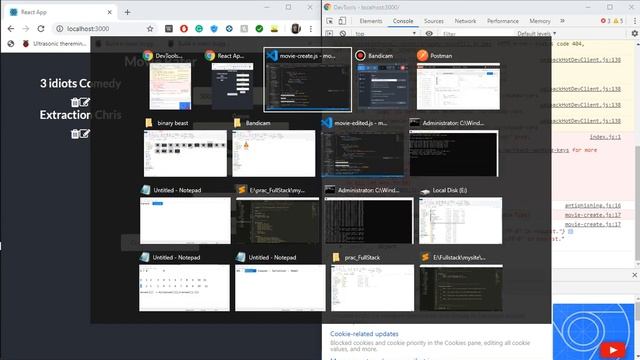
Task: Open the top JavaScript context dropdown
Action: [385, 33]
